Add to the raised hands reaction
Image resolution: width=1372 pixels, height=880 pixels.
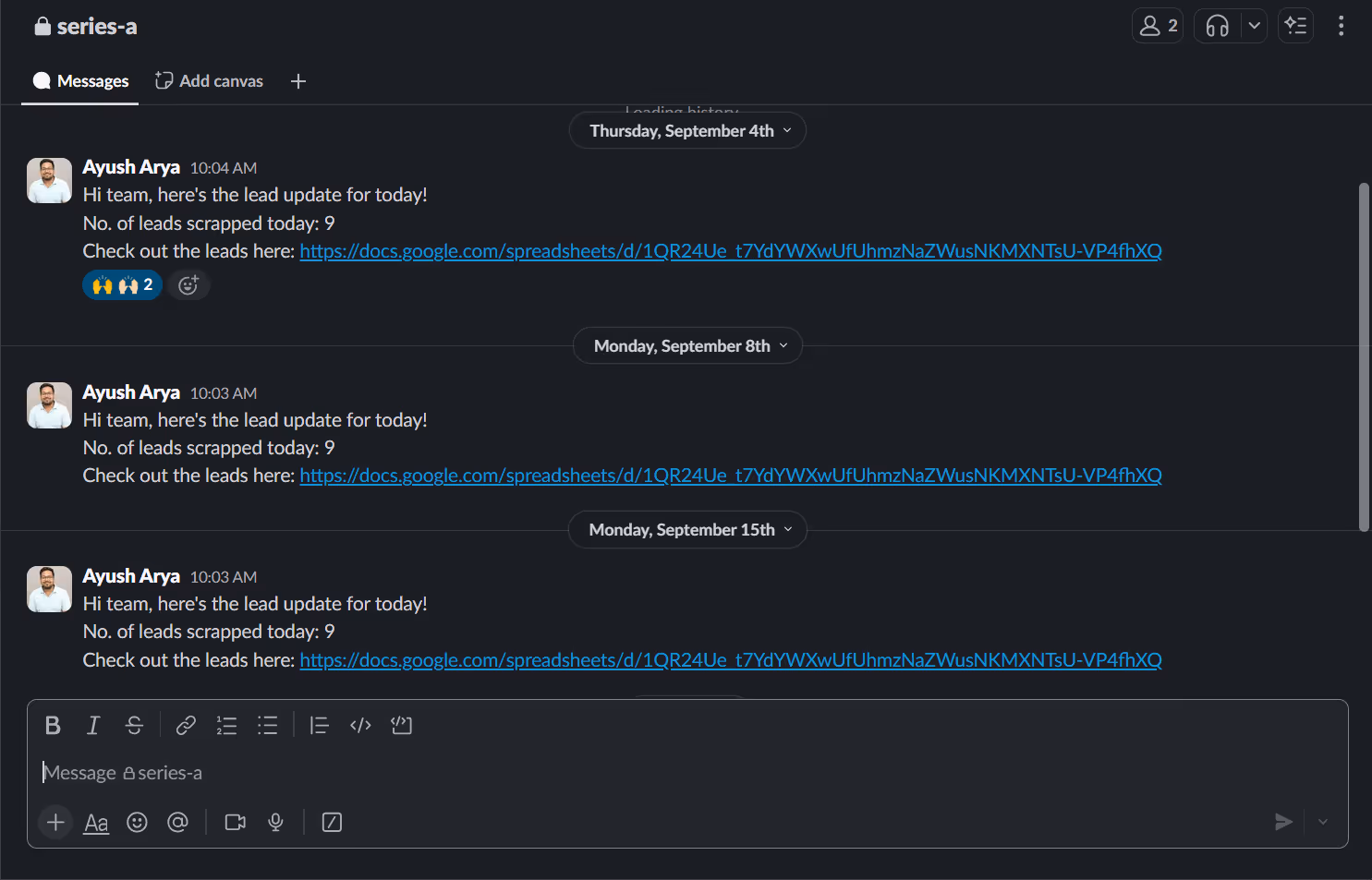coord(121,284)
